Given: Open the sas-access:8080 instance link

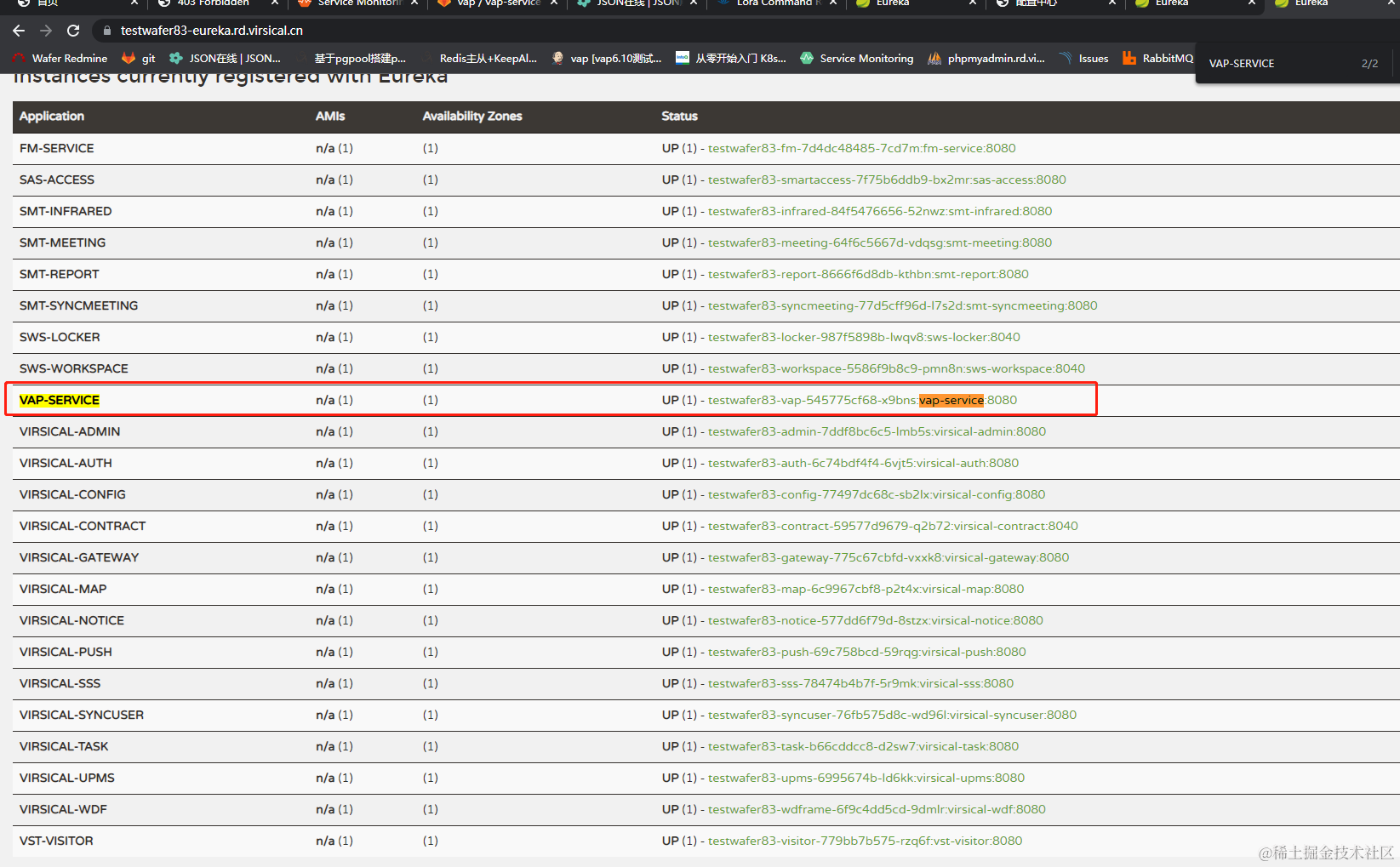Looking at the screenshot, I should [887, 180].
